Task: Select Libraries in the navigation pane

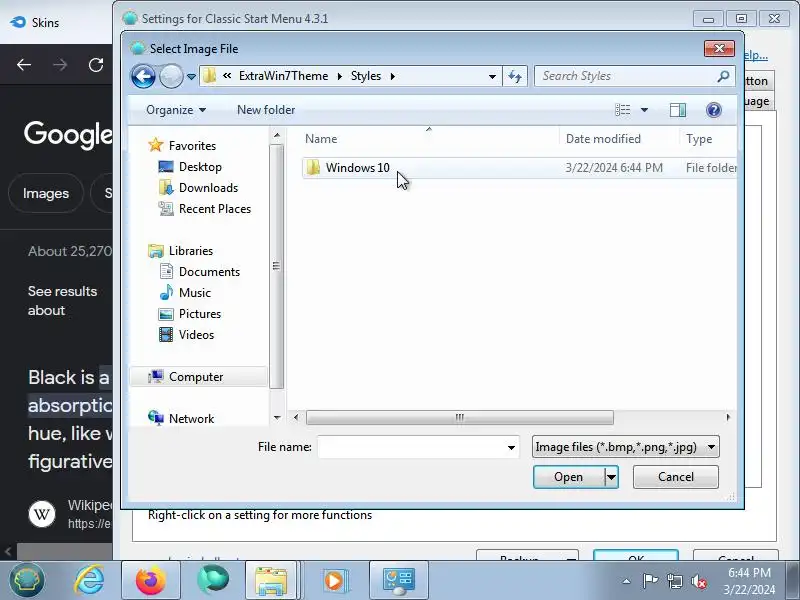Action: pos(191,251)
